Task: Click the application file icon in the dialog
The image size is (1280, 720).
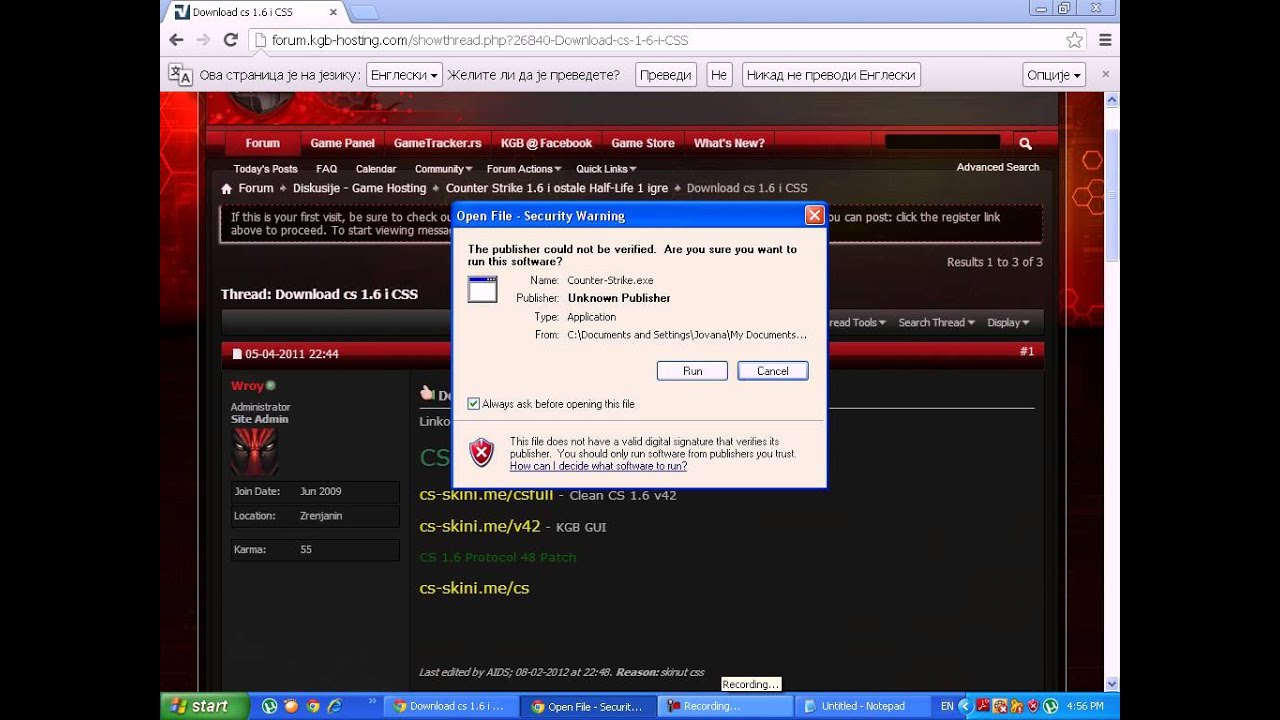Action: click(x=482, y=289)
